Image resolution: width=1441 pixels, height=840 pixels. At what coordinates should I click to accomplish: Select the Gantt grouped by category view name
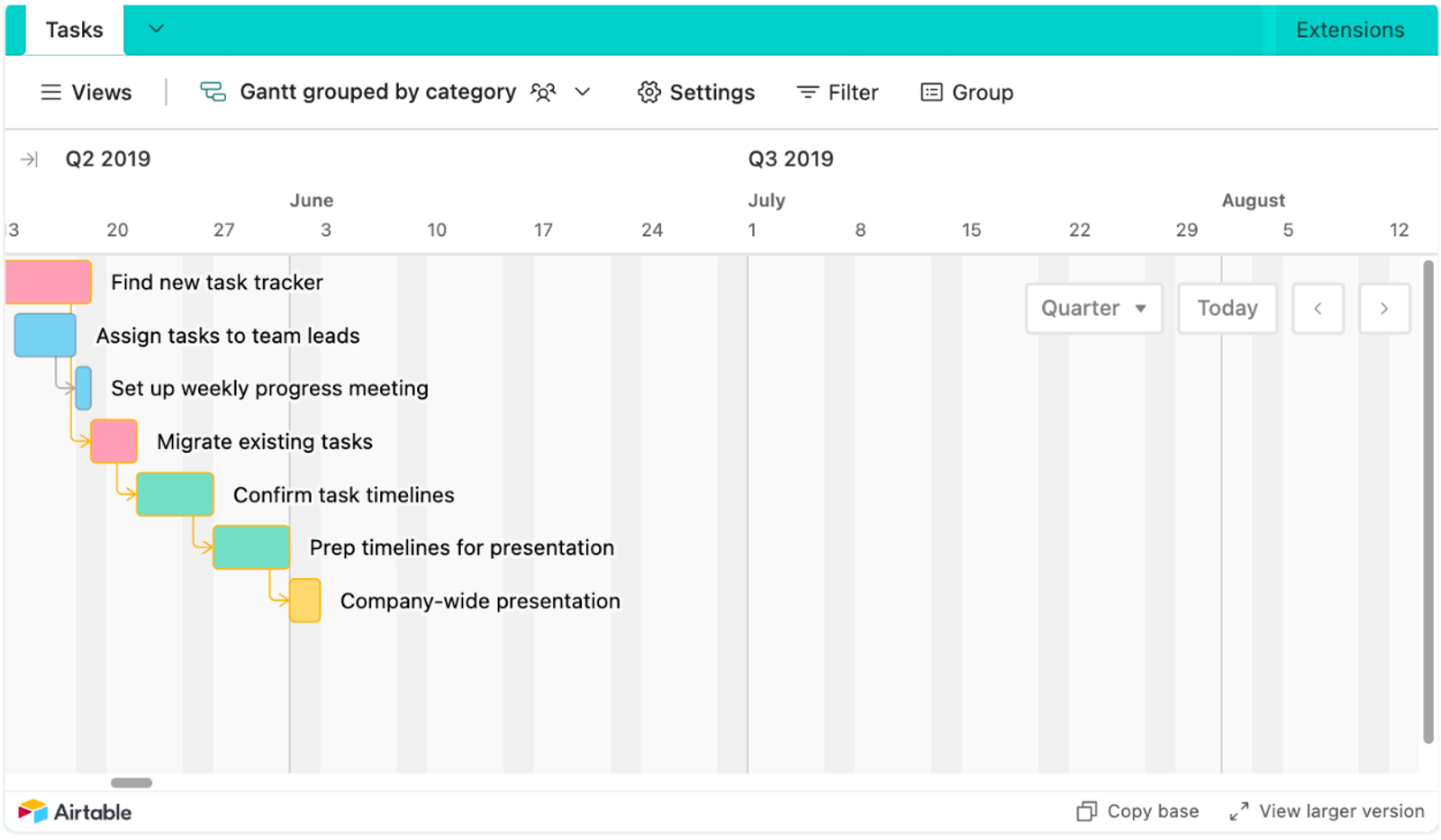(377, 92)
